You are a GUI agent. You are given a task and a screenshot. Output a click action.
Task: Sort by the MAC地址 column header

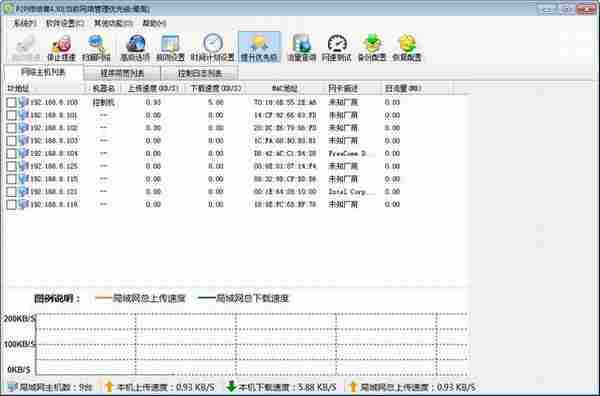(285, 88)
